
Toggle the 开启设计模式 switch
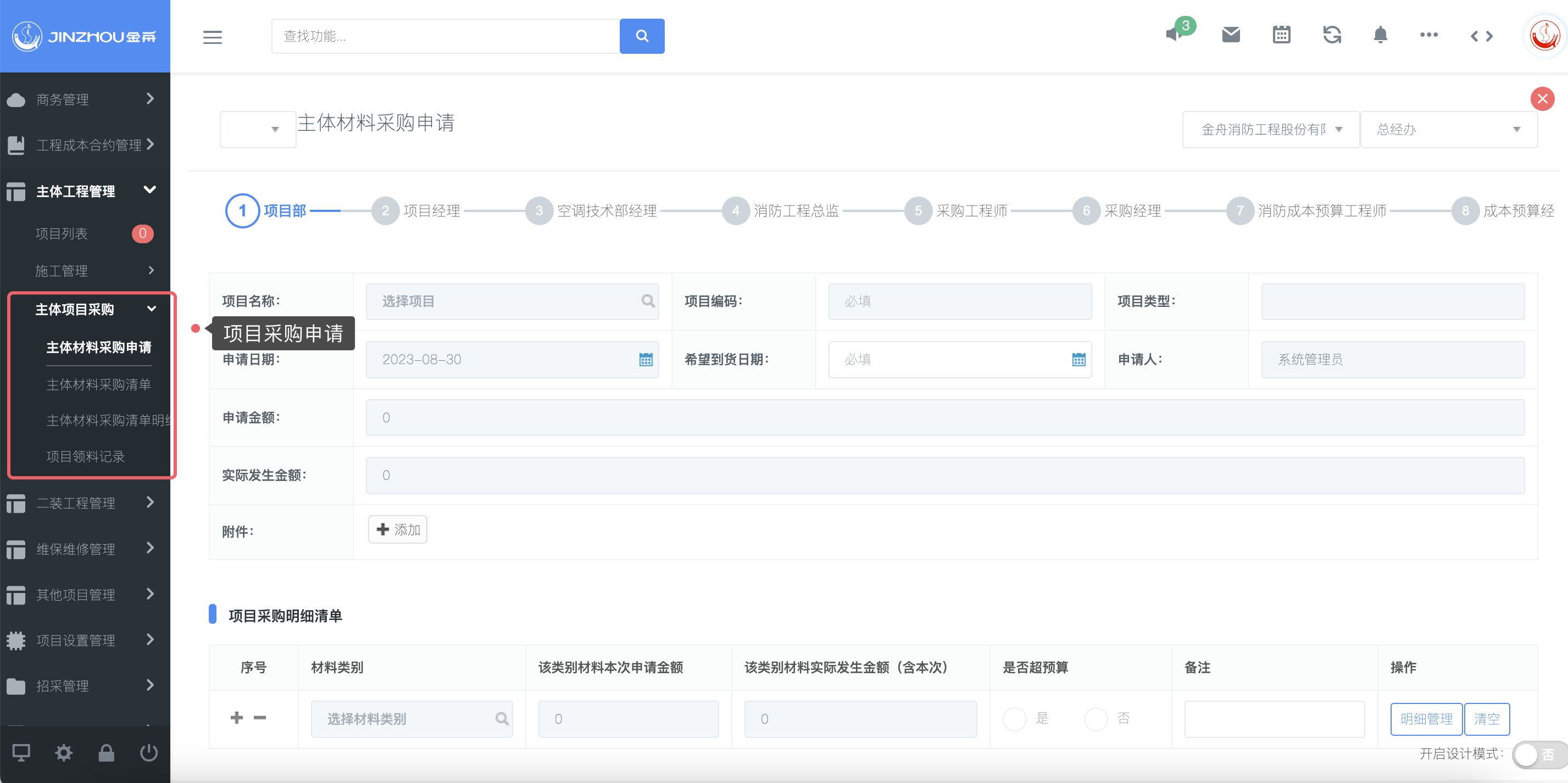(1536, 754)
